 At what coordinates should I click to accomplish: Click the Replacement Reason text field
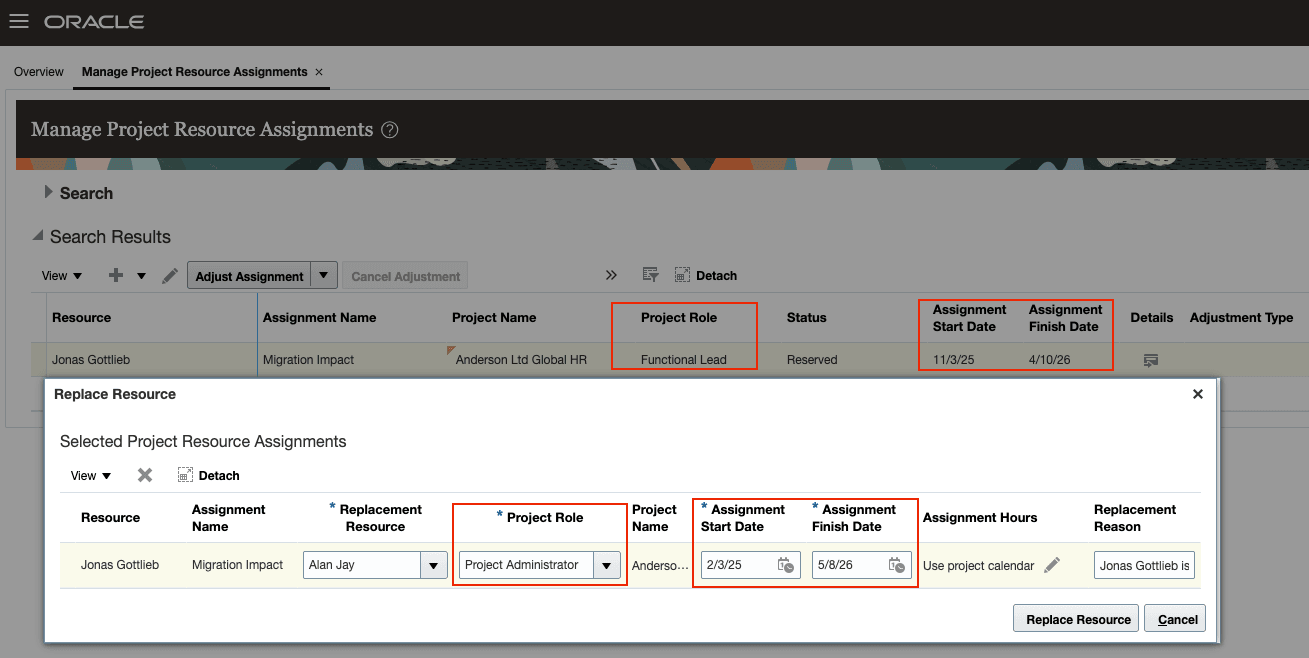1143,565
